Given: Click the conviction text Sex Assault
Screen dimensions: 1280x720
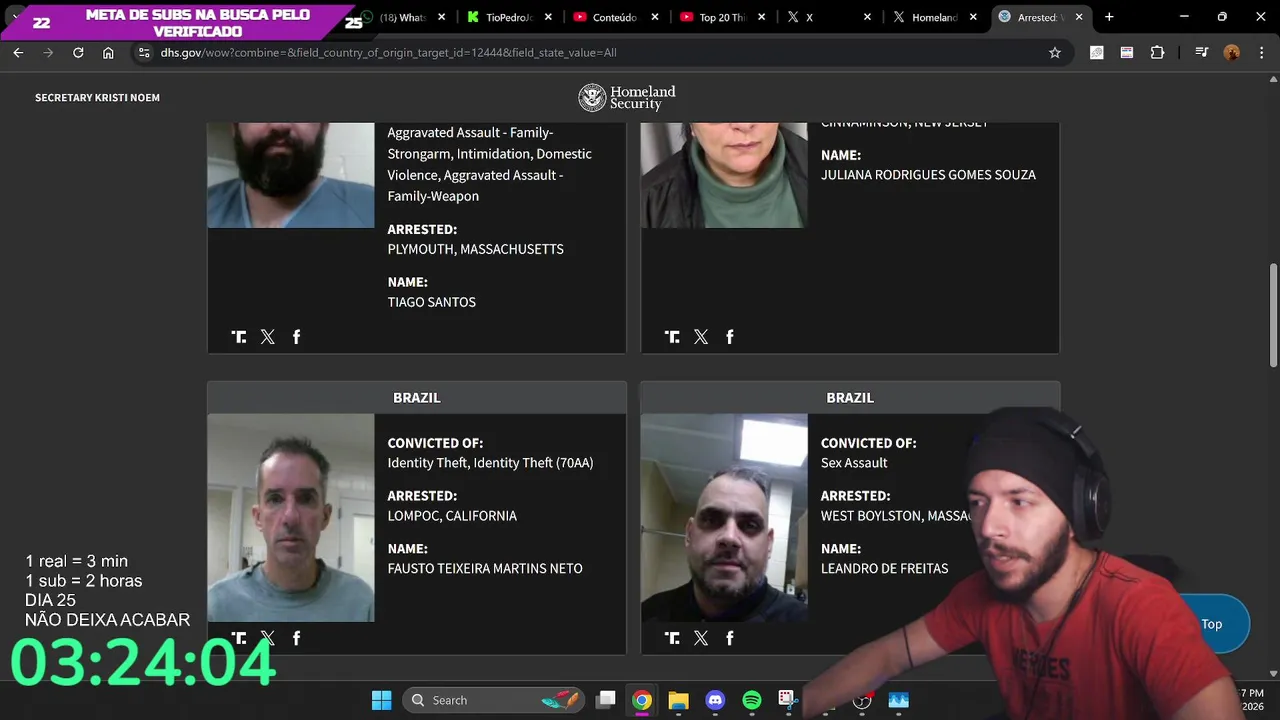Looking at the screenshot, I should (x=854, y=463).
